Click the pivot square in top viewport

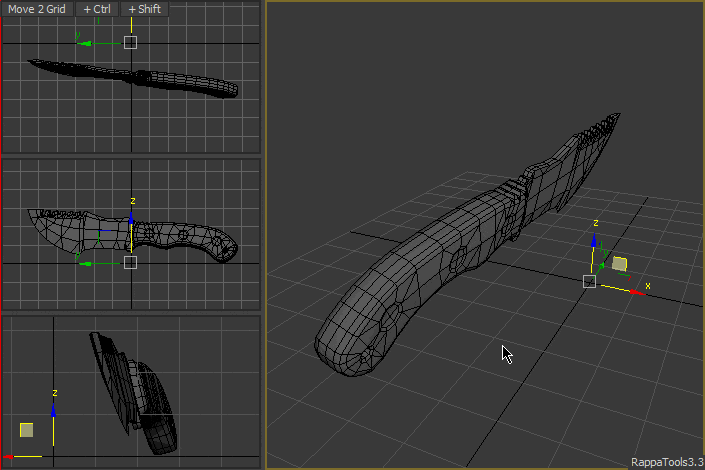pyautogui.click(x=130, y=42)
